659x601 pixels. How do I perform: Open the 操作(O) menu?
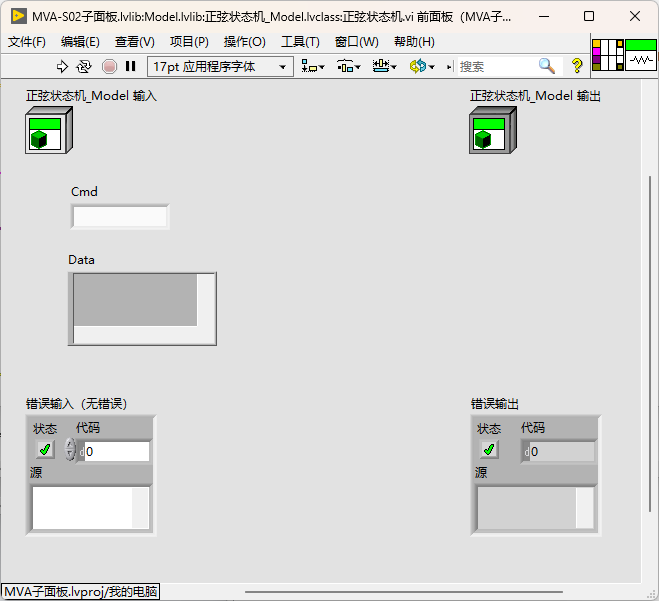(245, 42)
